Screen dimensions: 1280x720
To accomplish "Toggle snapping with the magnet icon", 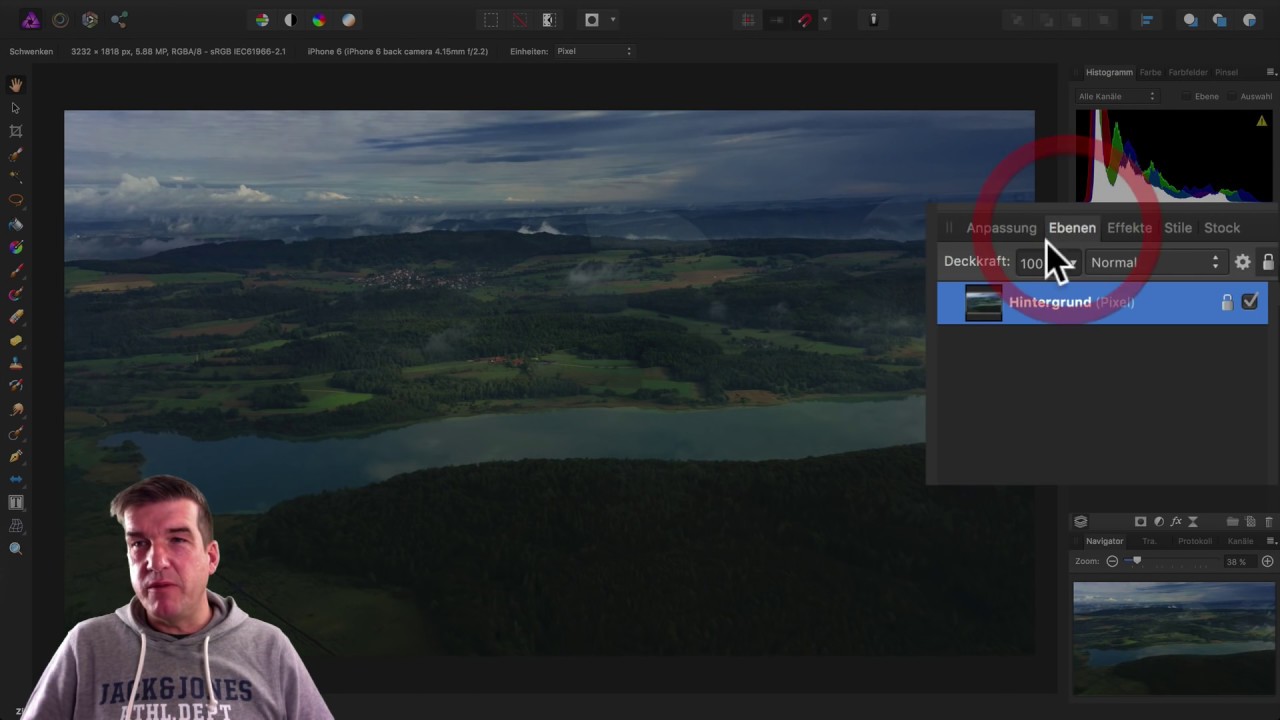I will pos(805,20).
